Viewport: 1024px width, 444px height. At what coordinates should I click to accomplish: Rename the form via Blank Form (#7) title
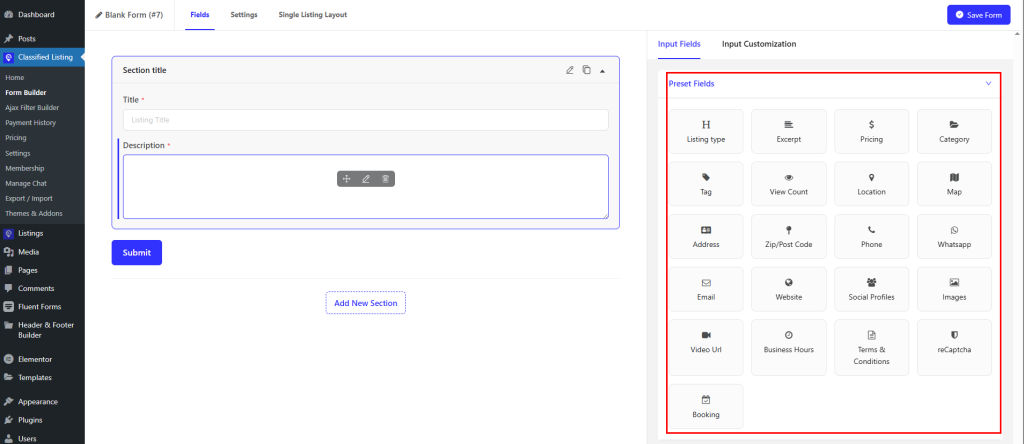pyautogui.click(x=129, y=14)
